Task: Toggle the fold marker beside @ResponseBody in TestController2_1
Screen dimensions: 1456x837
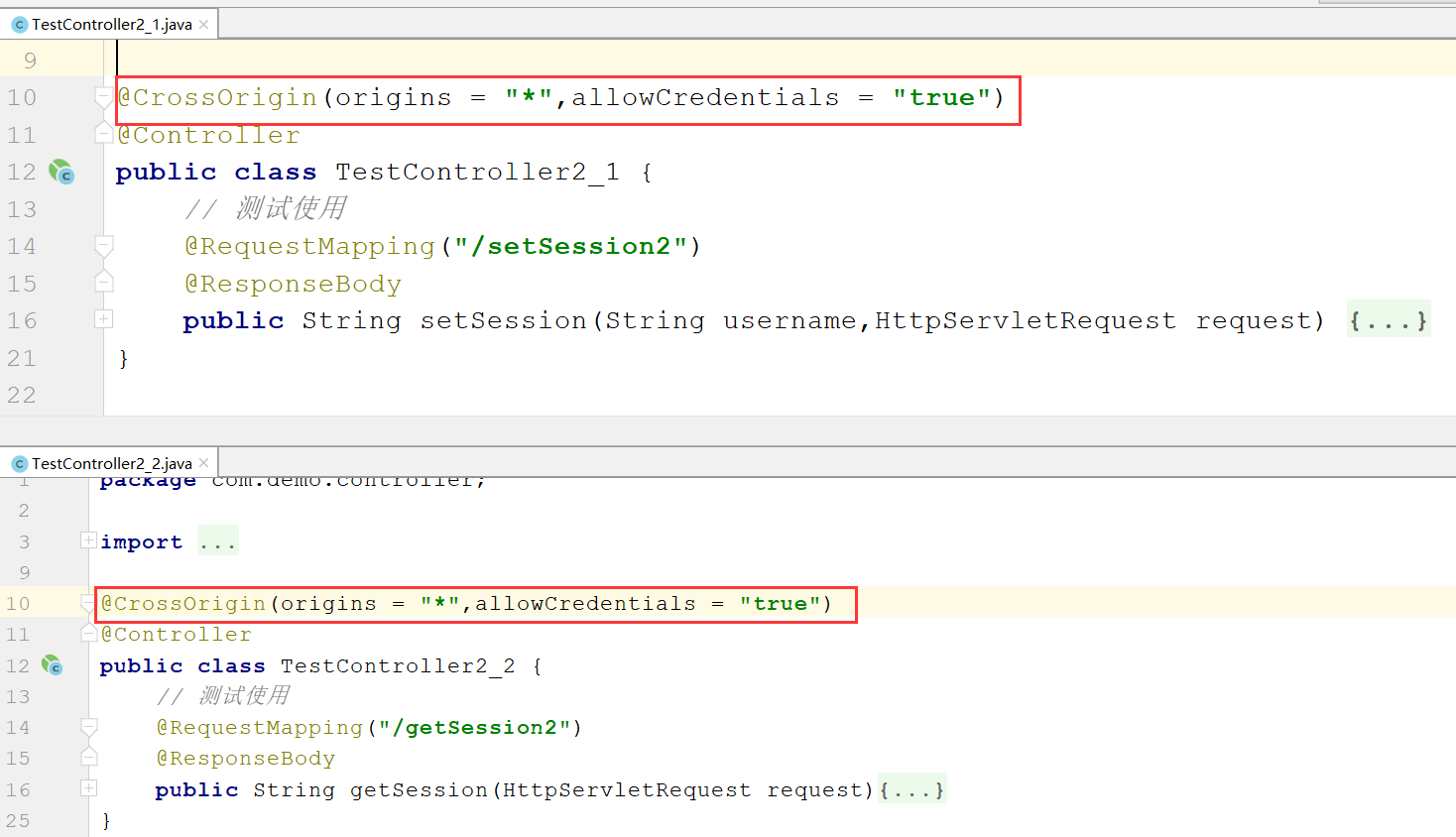Action: click(103, 283)
